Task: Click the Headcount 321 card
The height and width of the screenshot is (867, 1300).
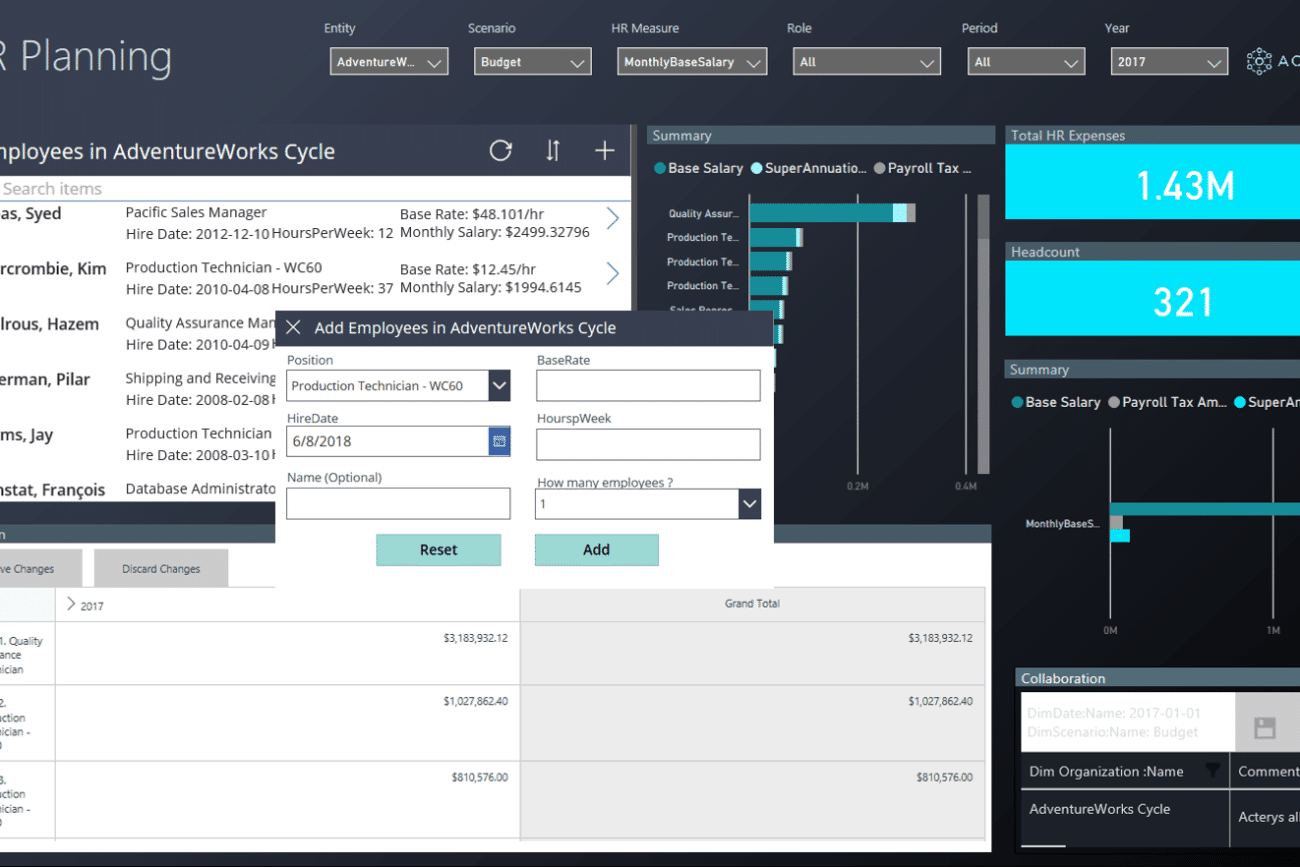Action: pyautogui.click(x=1152, y=299)
